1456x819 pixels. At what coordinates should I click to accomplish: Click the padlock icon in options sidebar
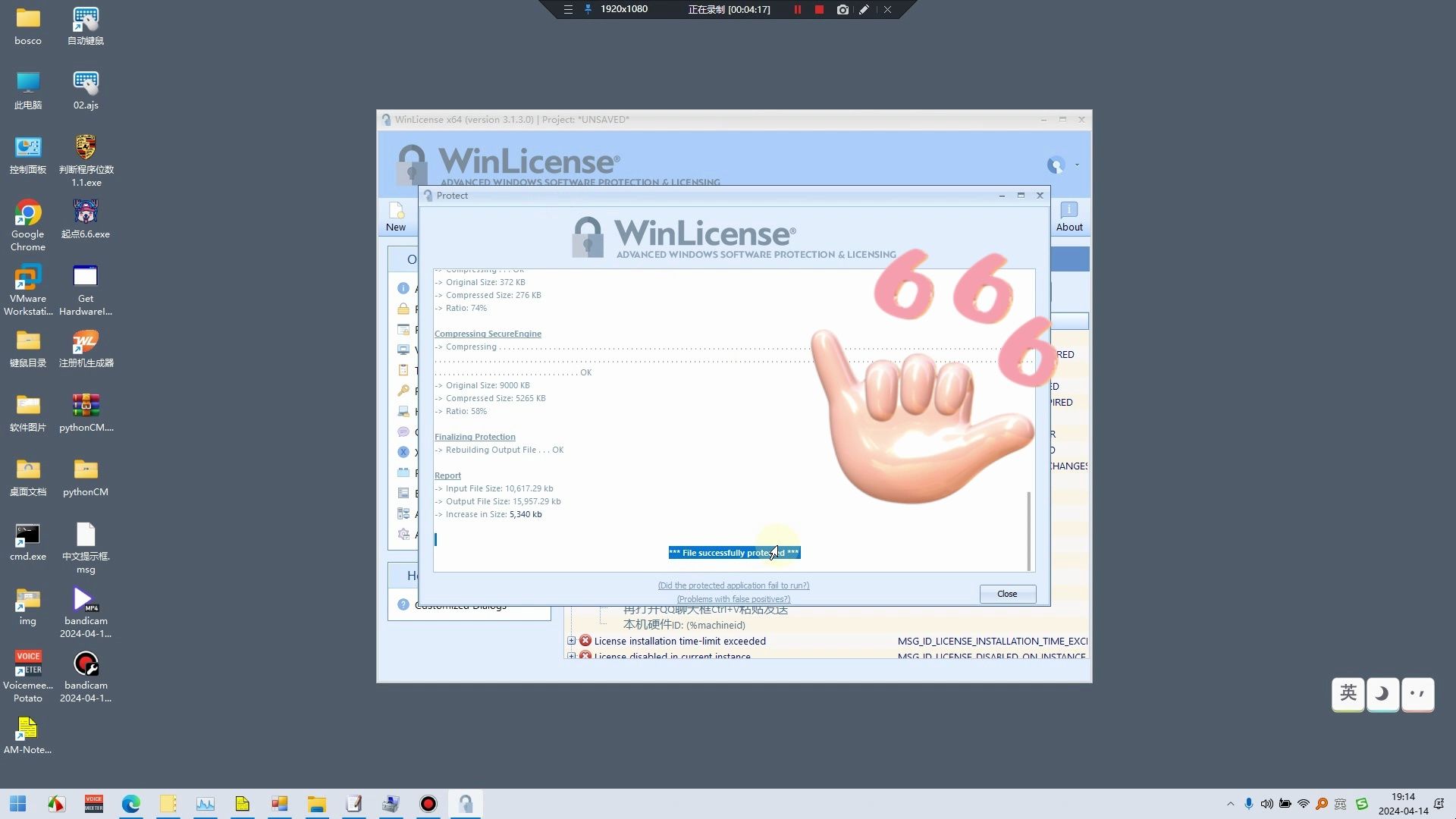403,309
